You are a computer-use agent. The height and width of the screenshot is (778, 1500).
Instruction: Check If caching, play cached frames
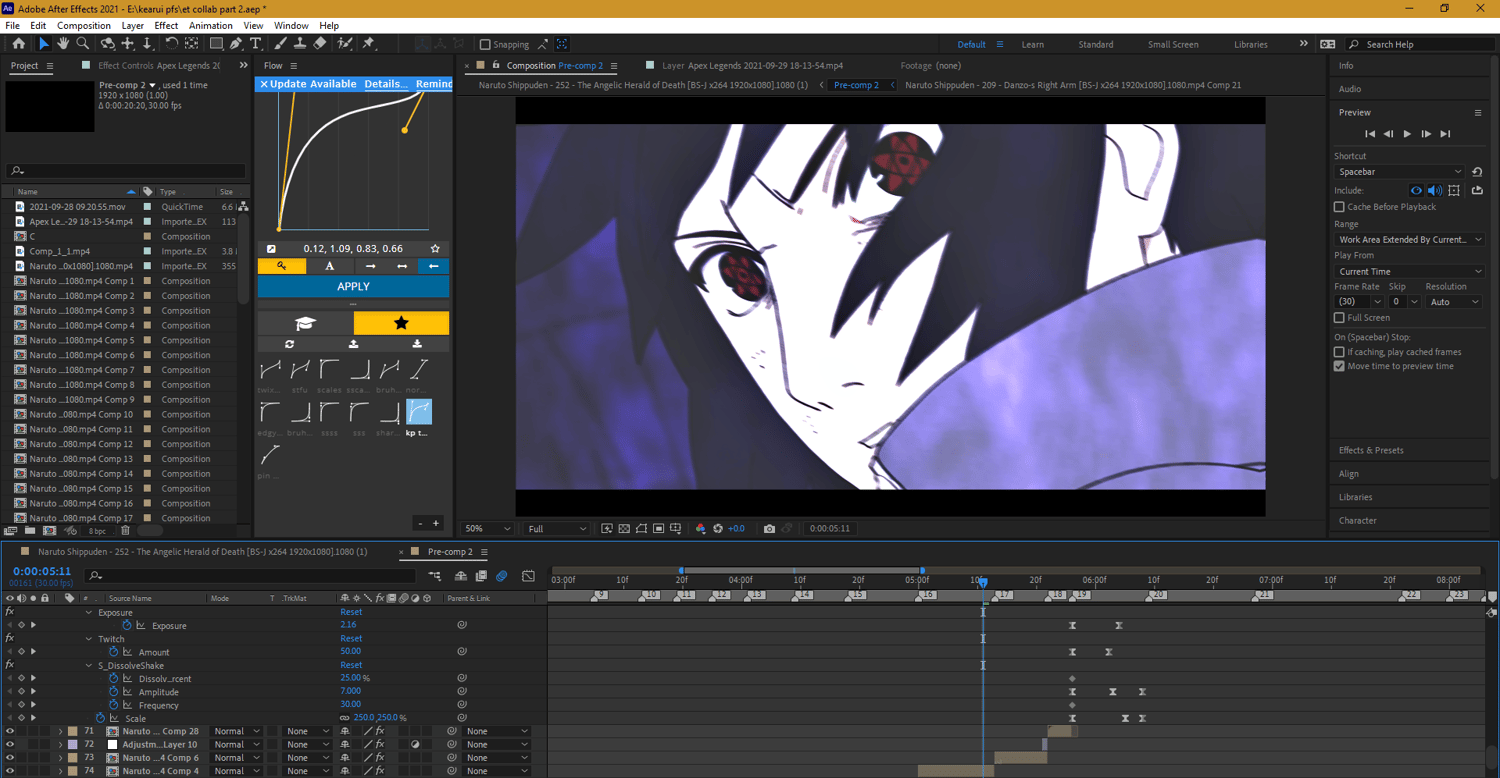pos(1339,352)
